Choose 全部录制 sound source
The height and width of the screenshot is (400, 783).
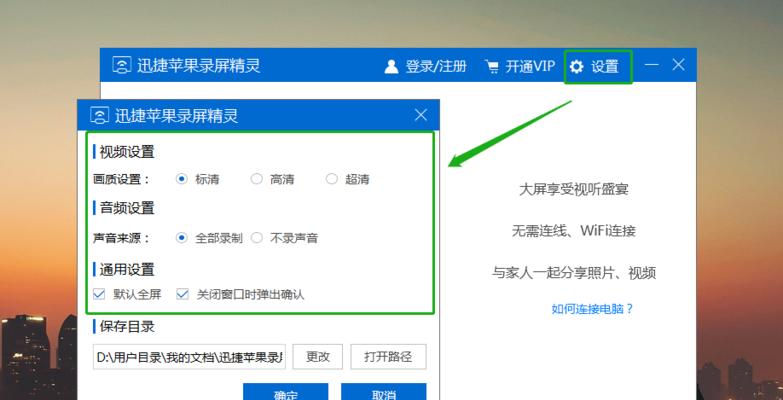point(181,238)
